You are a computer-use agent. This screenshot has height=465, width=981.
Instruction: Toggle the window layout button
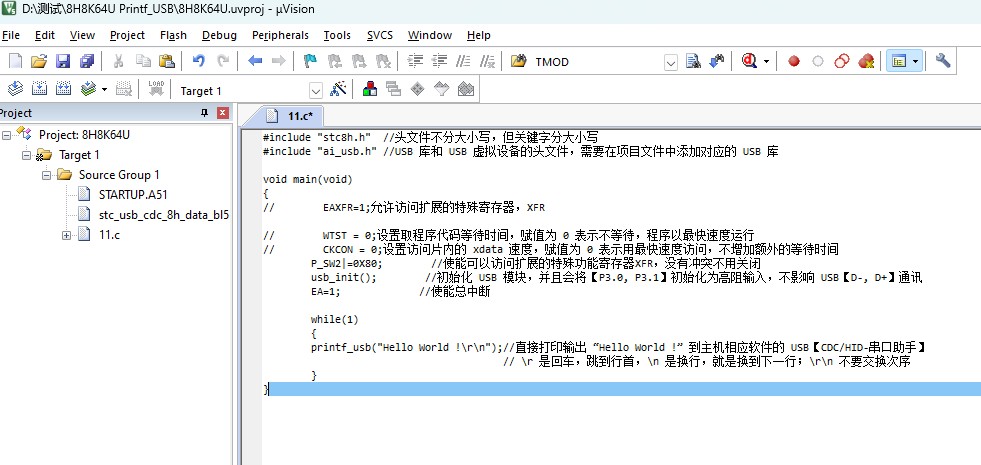point(899,61)
